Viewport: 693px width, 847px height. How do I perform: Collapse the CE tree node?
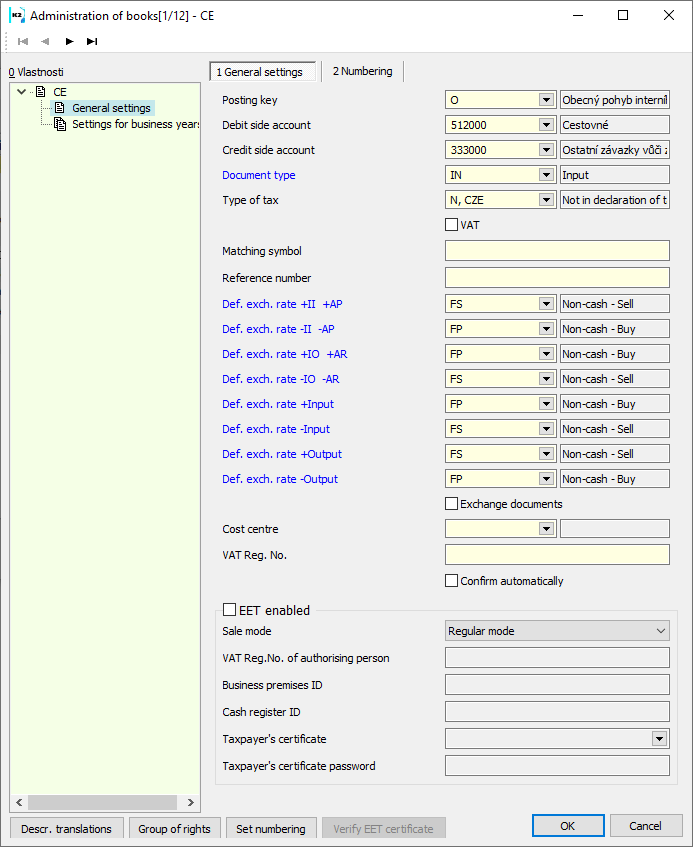click(x=23, y=92)
